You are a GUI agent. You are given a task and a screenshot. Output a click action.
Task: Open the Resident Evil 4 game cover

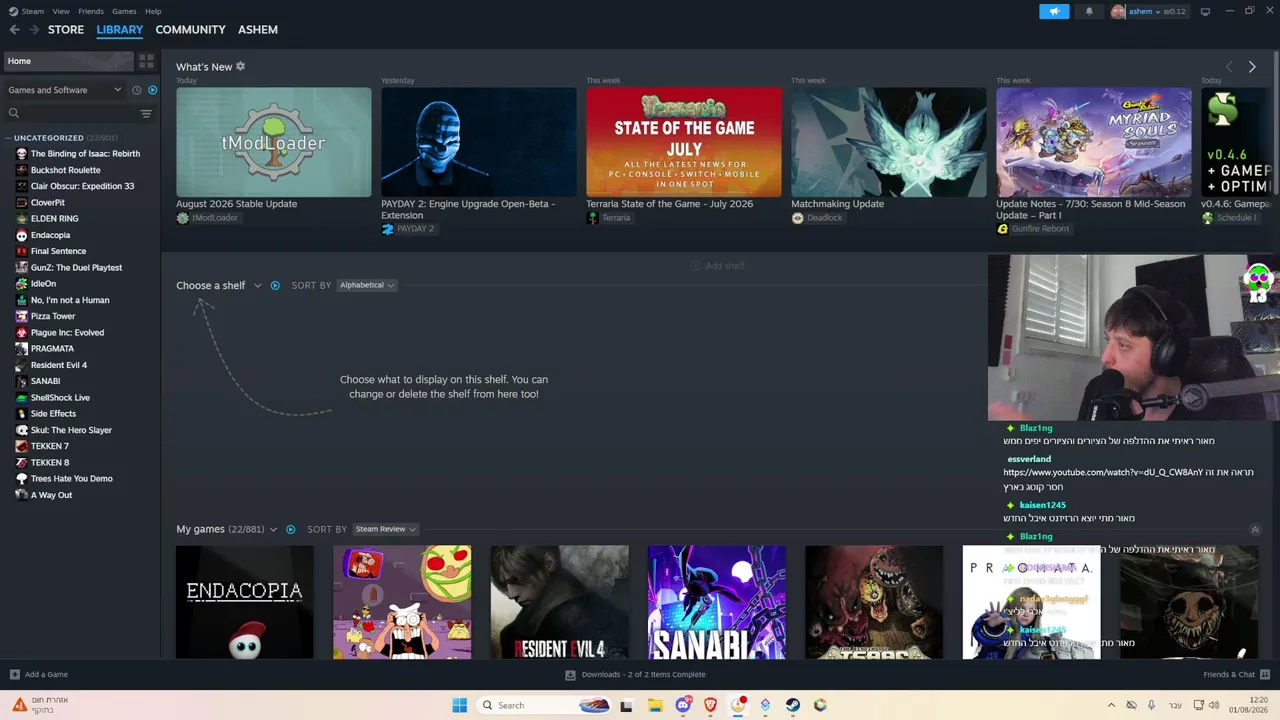pos(560,602)
